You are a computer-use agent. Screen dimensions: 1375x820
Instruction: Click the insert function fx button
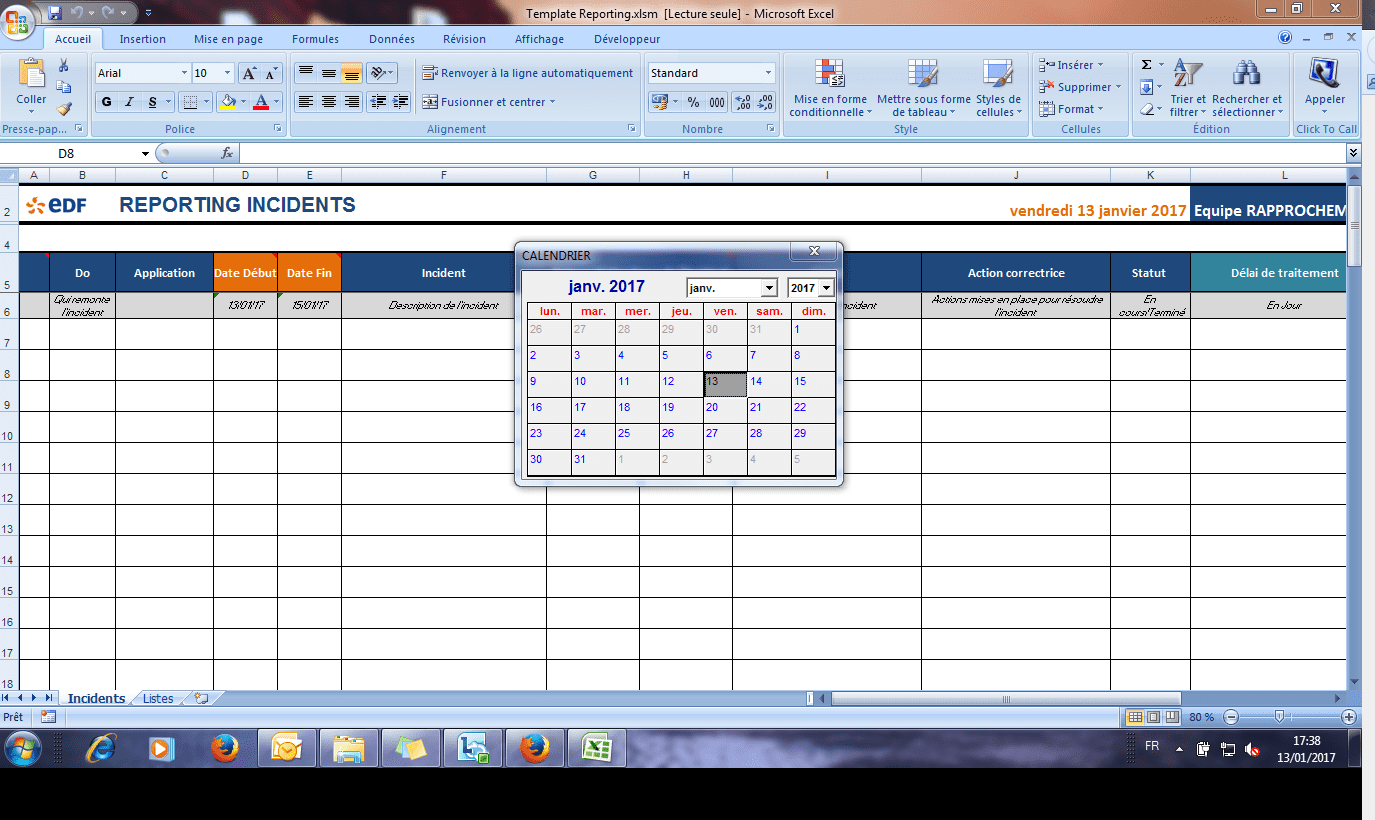227,153
